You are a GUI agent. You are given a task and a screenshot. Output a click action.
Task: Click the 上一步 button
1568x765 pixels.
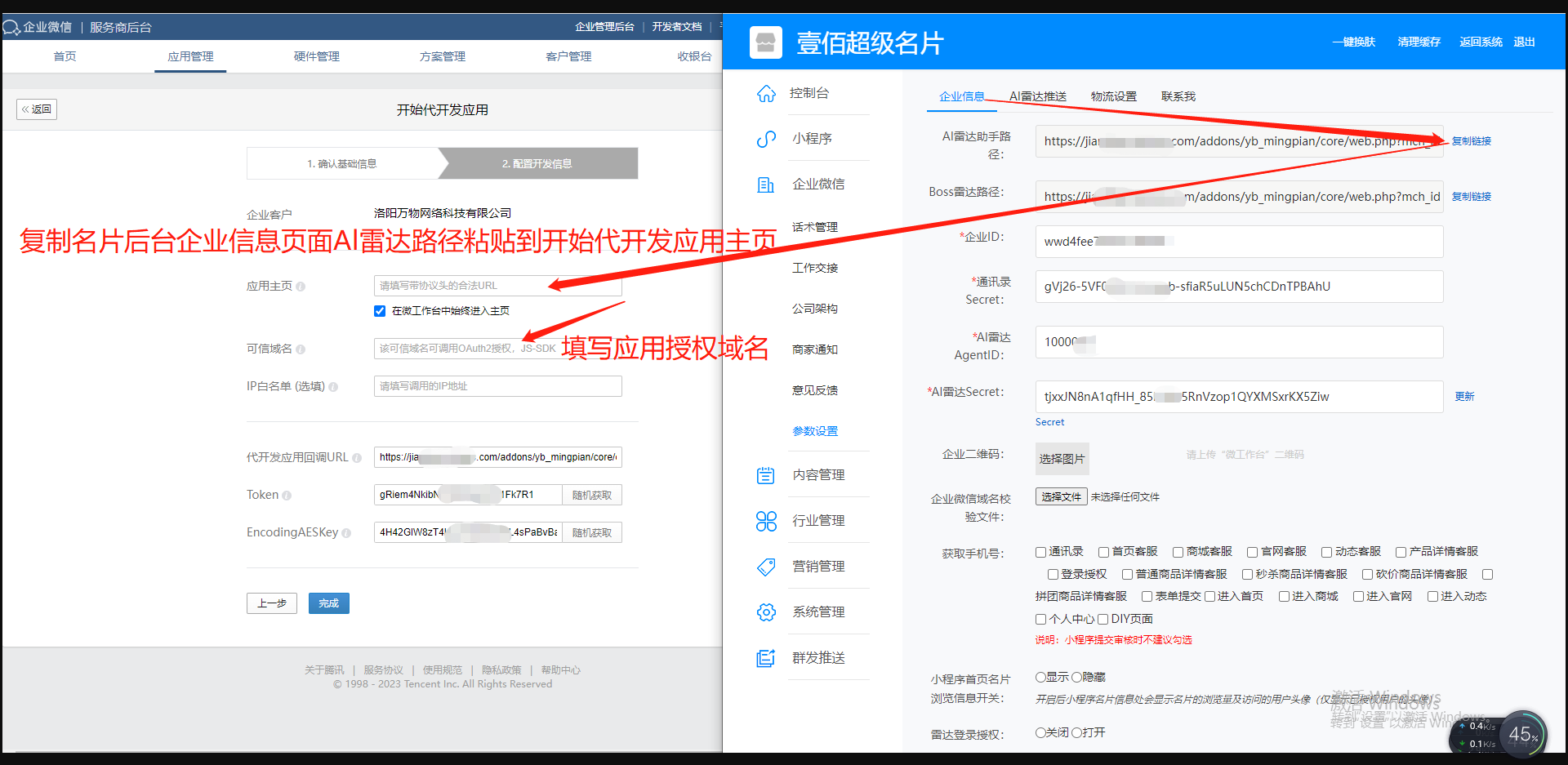click(272, 603)
